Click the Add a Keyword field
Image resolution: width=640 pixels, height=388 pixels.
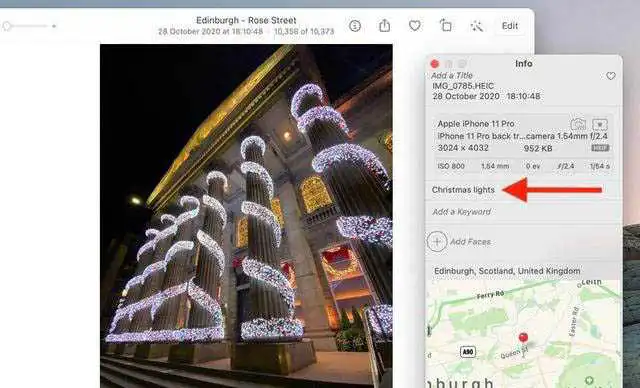point(461,212)
